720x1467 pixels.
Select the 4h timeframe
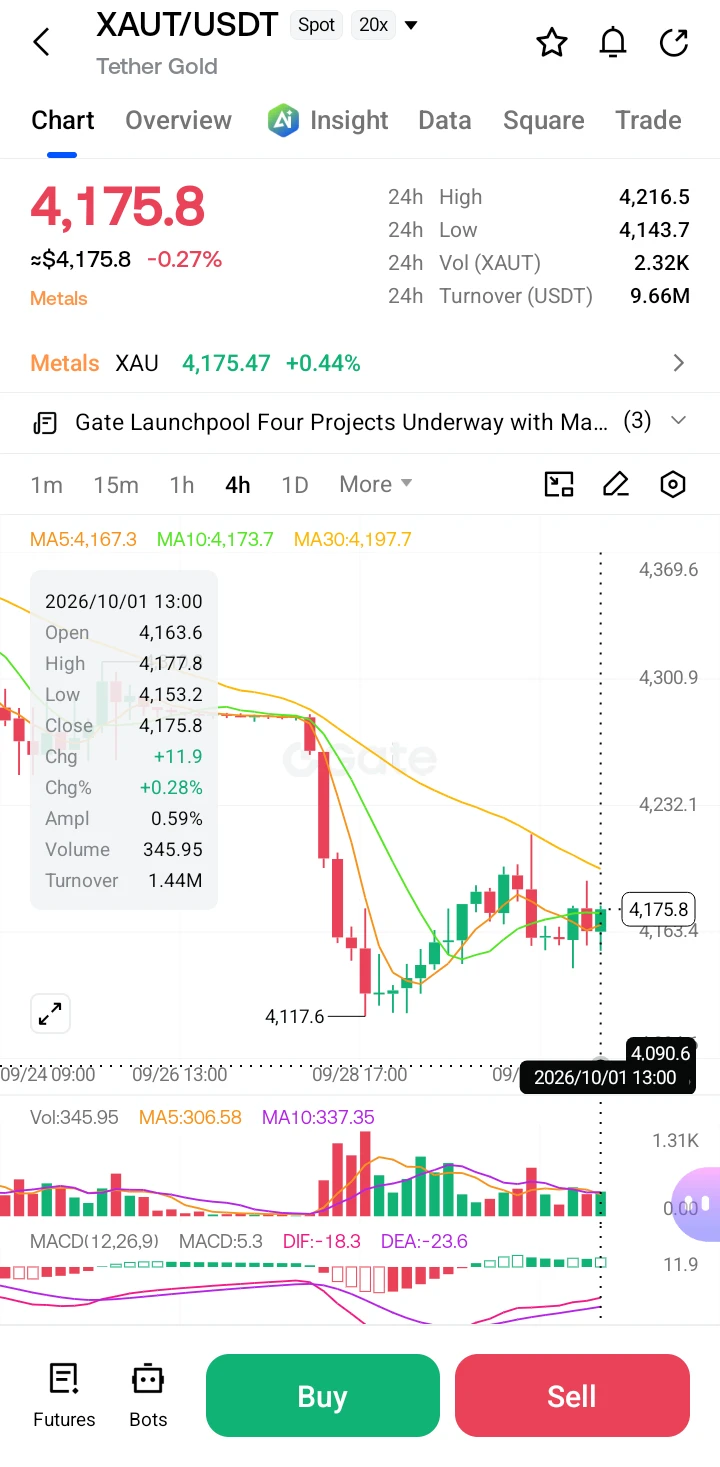tap(238, 485)
